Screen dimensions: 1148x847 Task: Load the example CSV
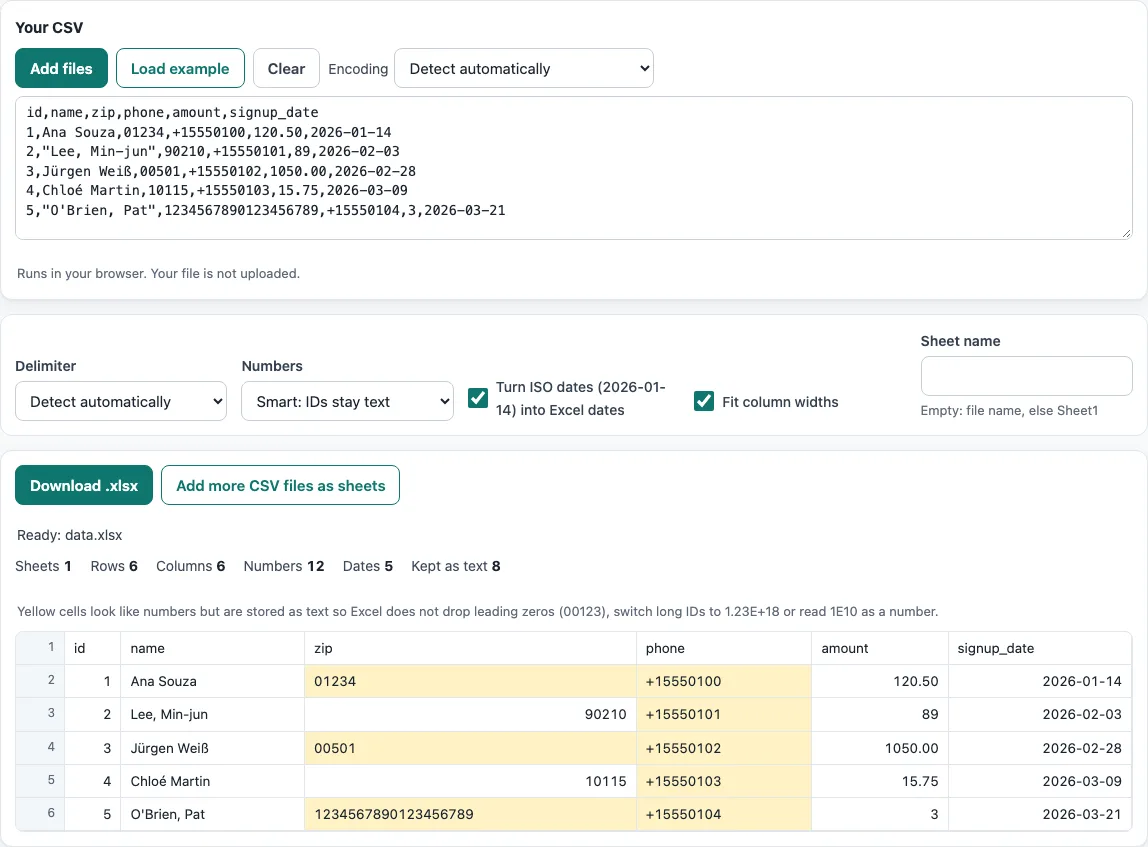[x=180, y=68]
